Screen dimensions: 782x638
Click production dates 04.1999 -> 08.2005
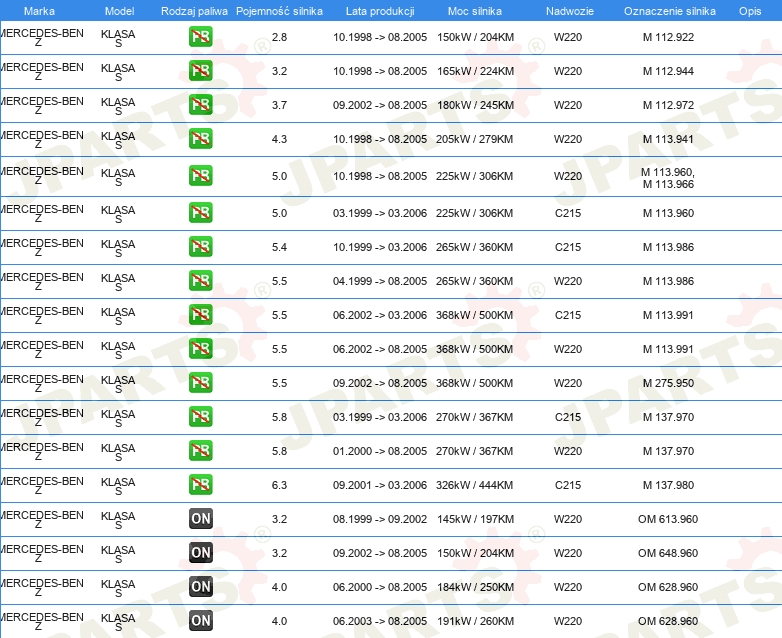[x=380, y=281]
